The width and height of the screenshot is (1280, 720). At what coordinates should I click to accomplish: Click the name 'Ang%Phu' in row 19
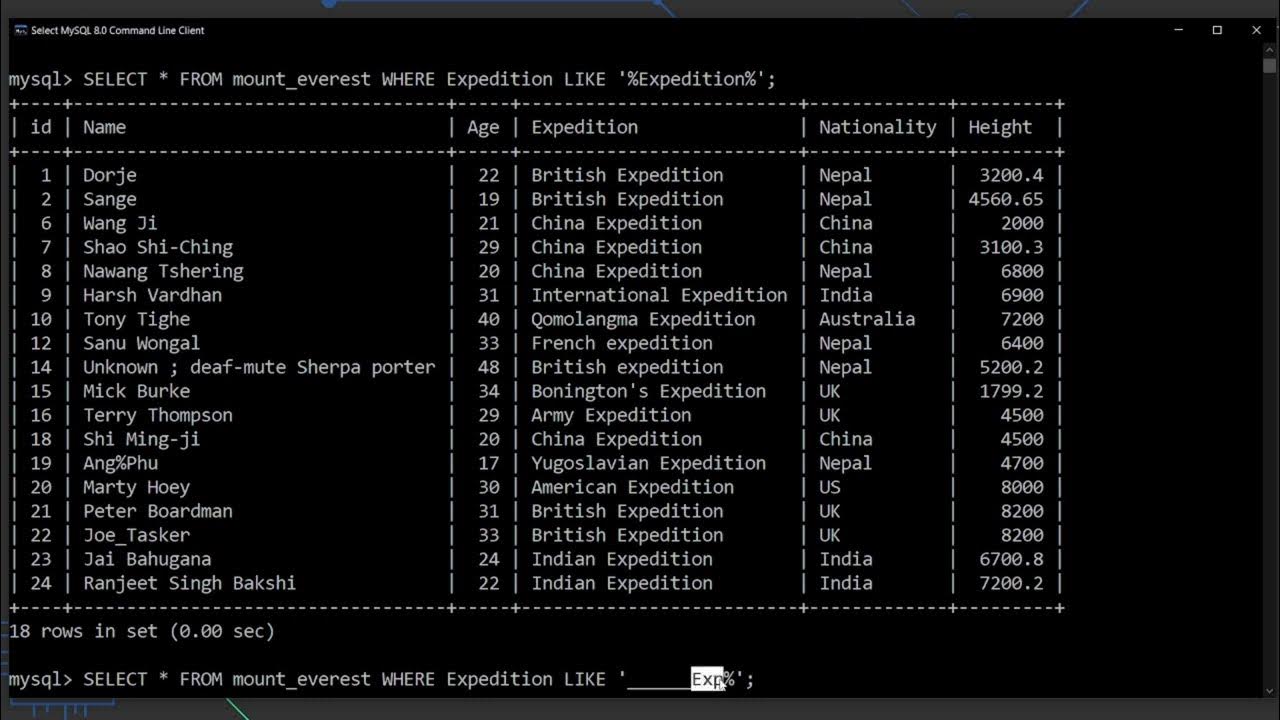120,463
